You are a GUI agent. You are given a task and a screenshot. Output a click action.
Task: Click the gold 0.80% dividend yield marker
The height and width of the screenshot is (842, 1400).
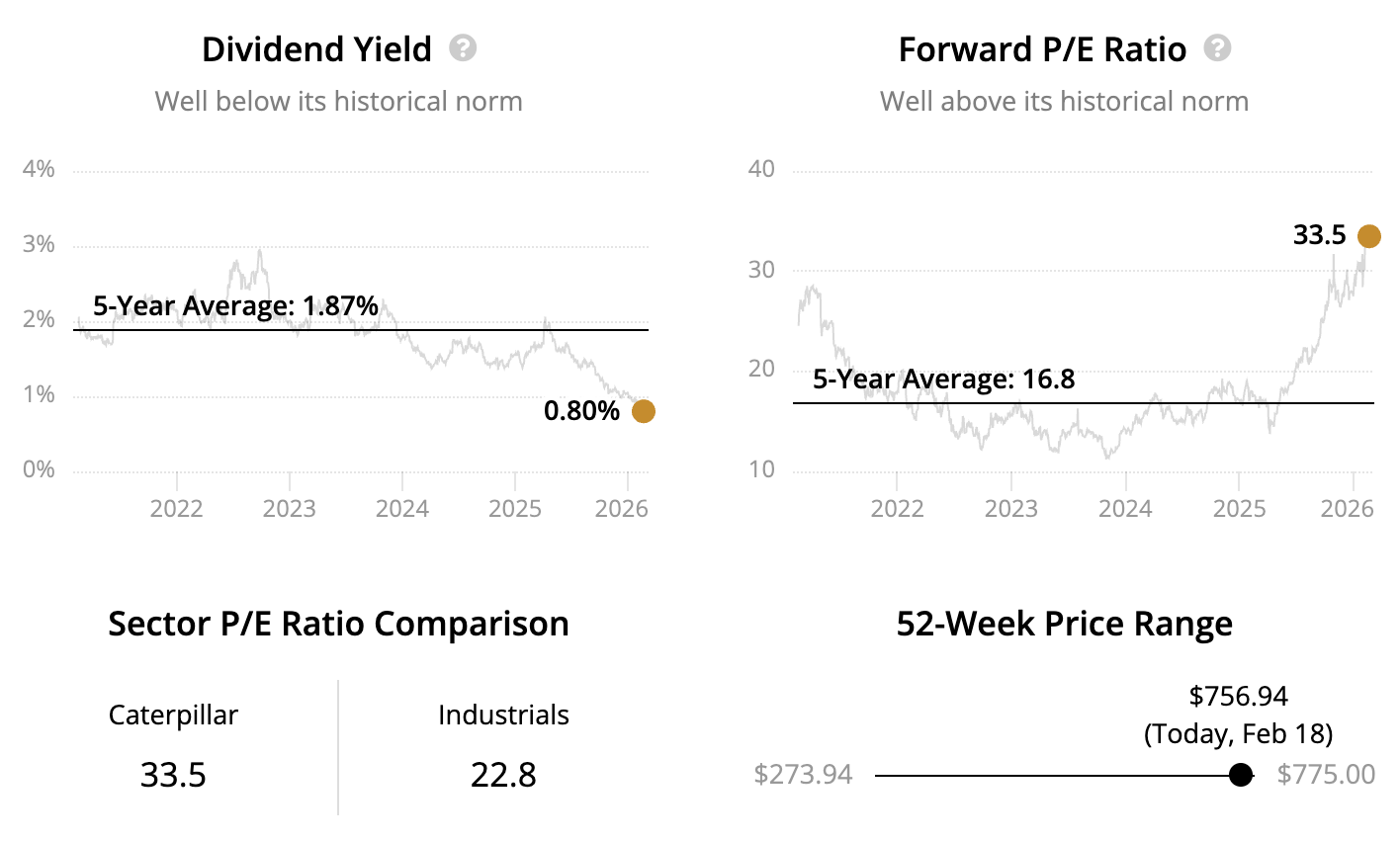click(x=643, y=411)
